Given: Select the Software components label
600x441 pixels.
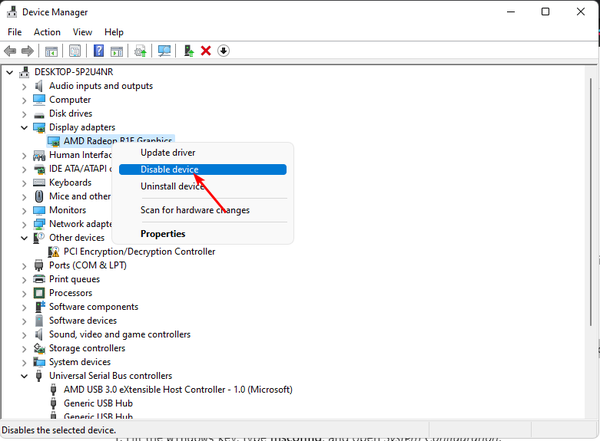Looking at the screenshot, I should (x=93, y=307).
